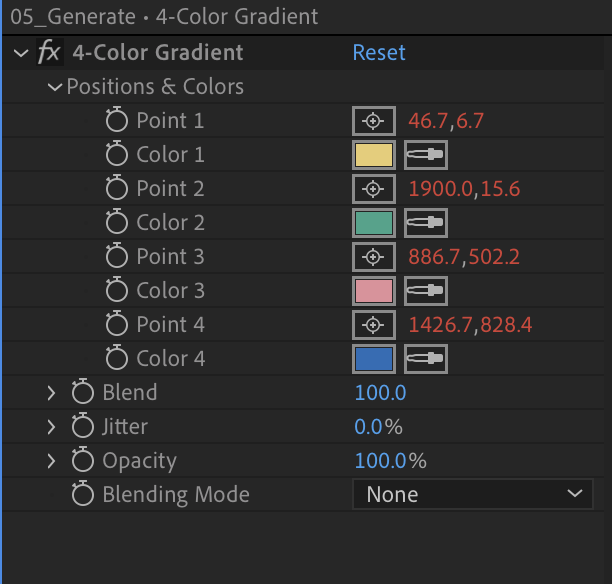Click Reset for 4-Color Gradient
This screenshot has height=584, width=612.
click(x=379, y=52)
